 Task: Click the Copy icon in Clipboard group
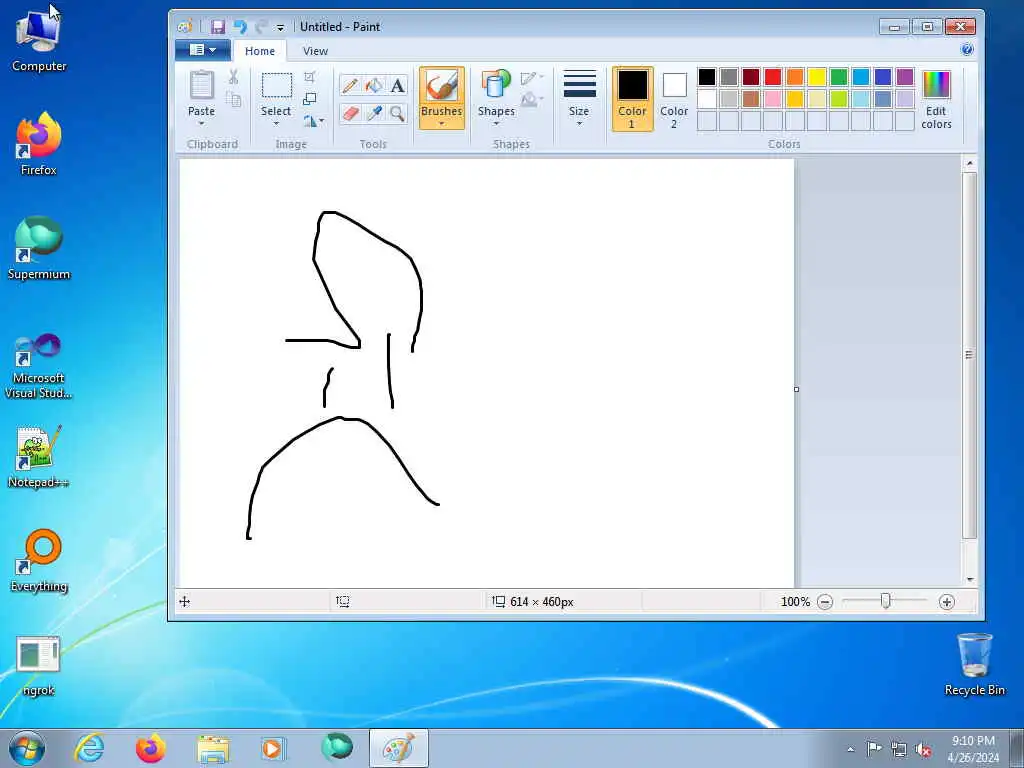pos(233,99)
